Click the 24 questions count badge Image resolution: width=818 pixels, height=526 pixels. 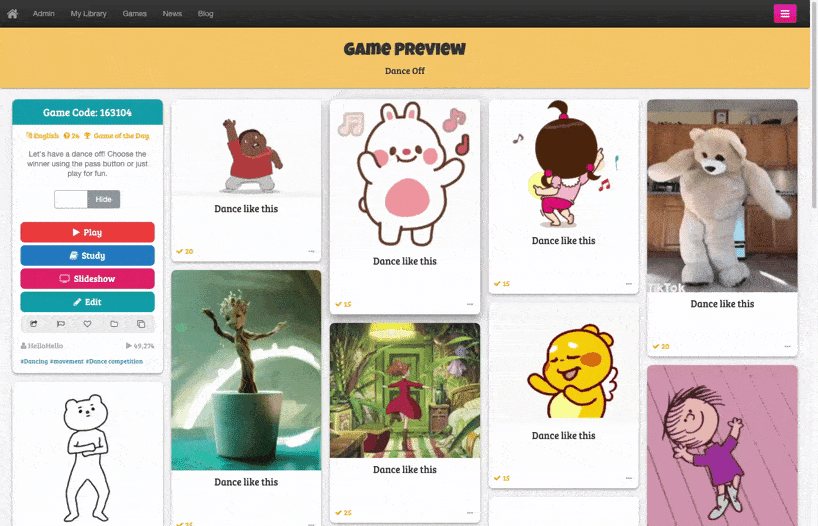(x=71, y=136)
